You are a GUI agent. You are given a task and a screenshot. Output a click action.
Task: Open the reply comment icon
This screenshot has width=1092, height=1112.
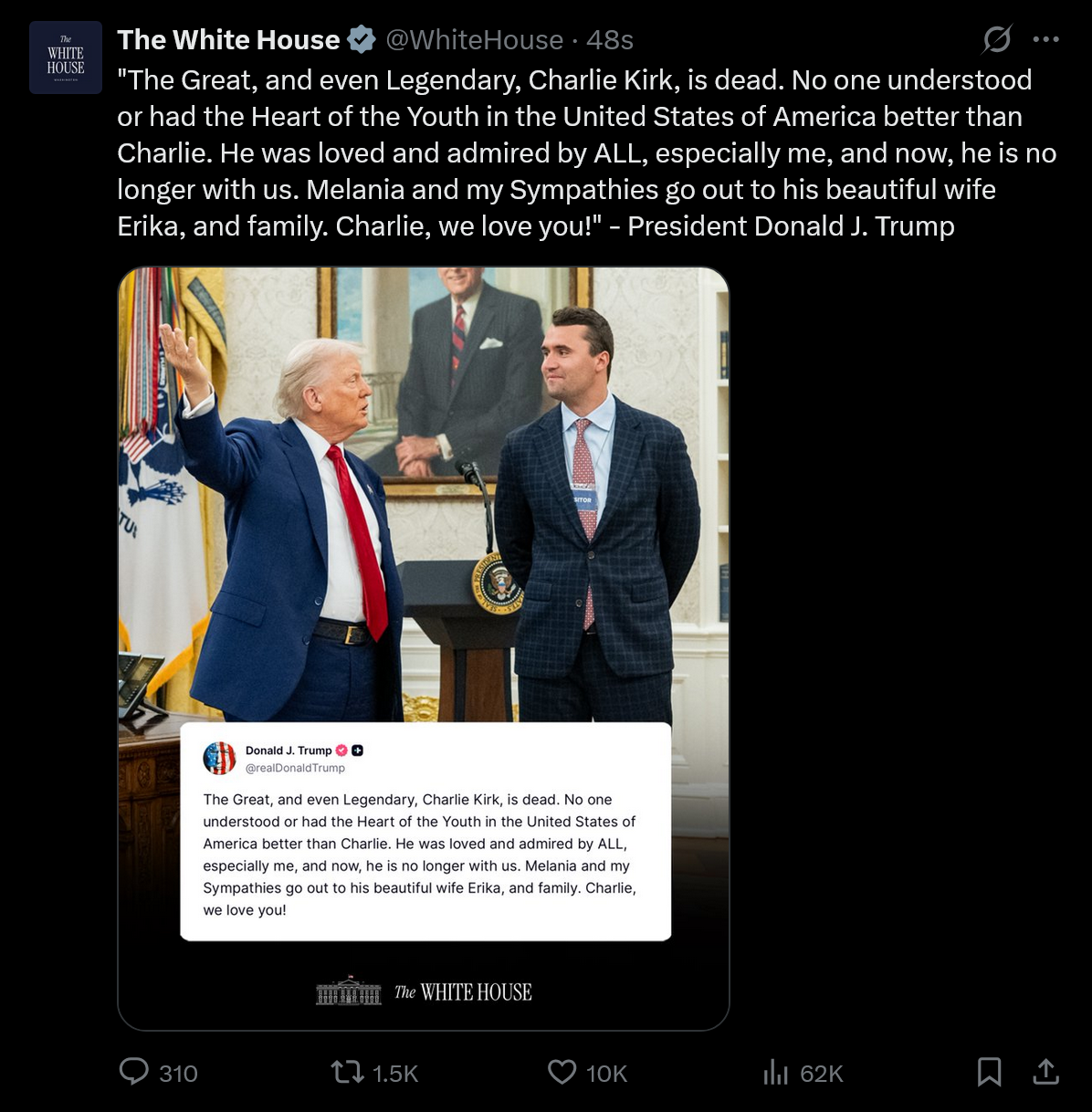click(133, 1072)
